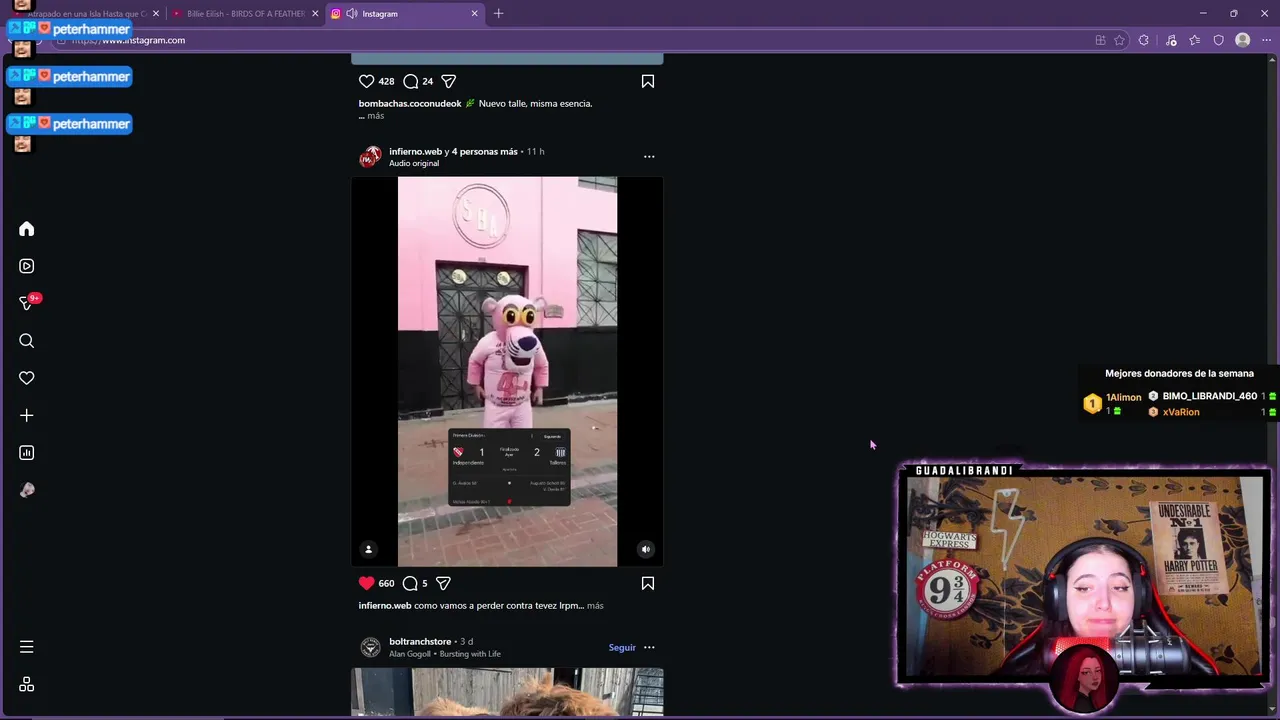View like count 428 on bombachas post
This screenshot has height=720, width=1280.
pyautogui.click(x=386, y=81)
